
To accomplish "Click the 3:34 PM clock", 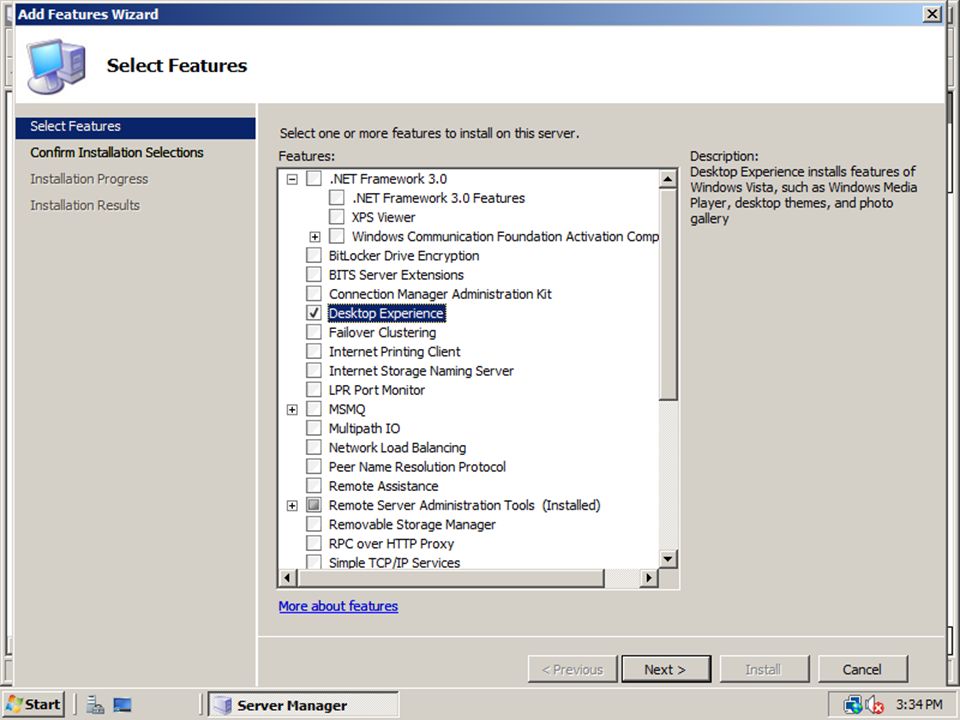I will click(919, 705).
